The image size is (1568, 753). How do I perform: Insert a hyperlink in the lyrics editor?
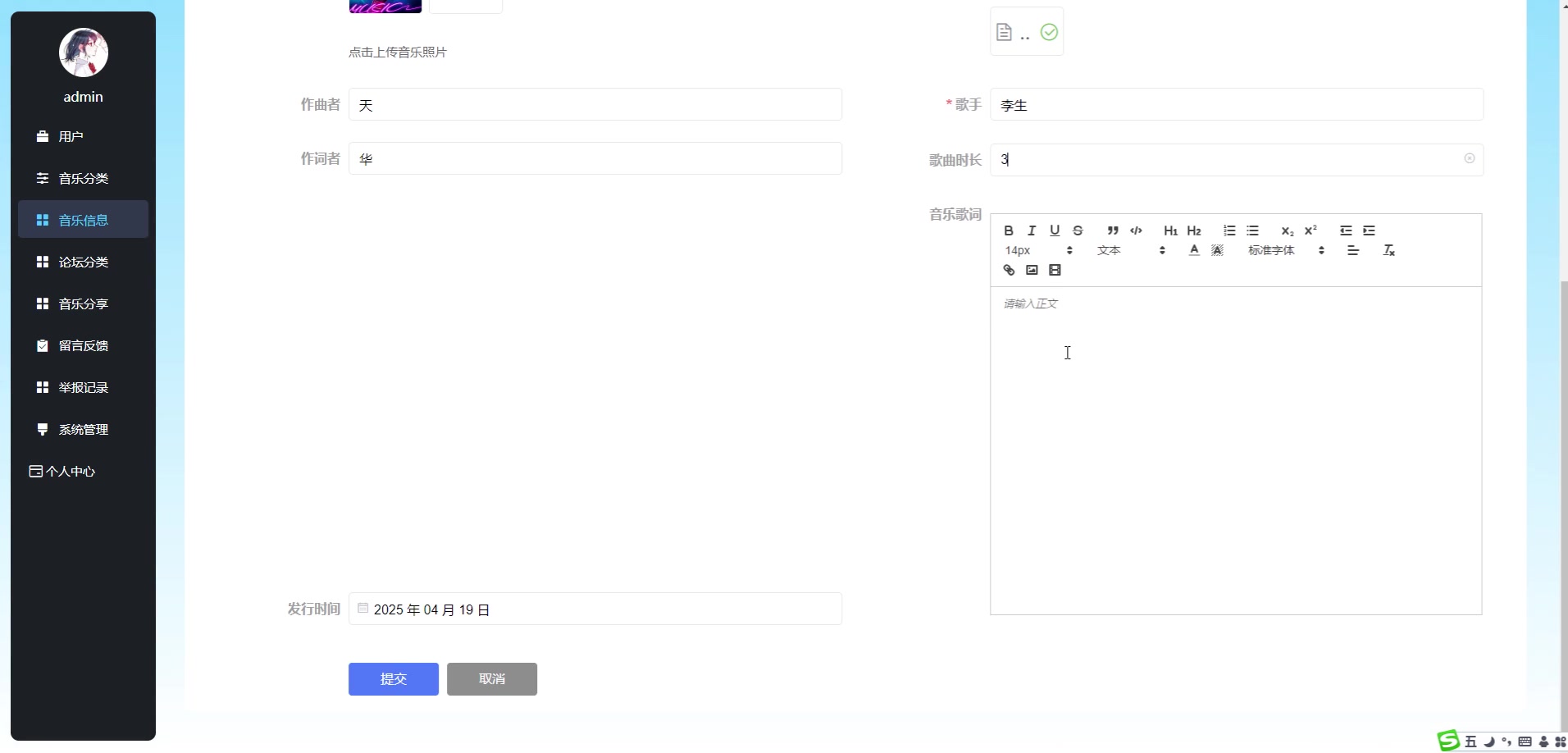[1010, 270]
